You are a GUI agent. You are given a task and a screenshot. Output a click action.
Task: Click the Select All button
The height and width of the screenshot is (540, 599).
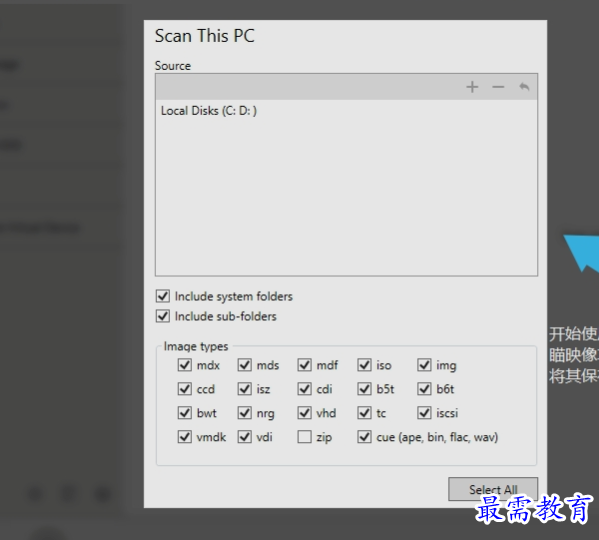click(x=493, y=489)
